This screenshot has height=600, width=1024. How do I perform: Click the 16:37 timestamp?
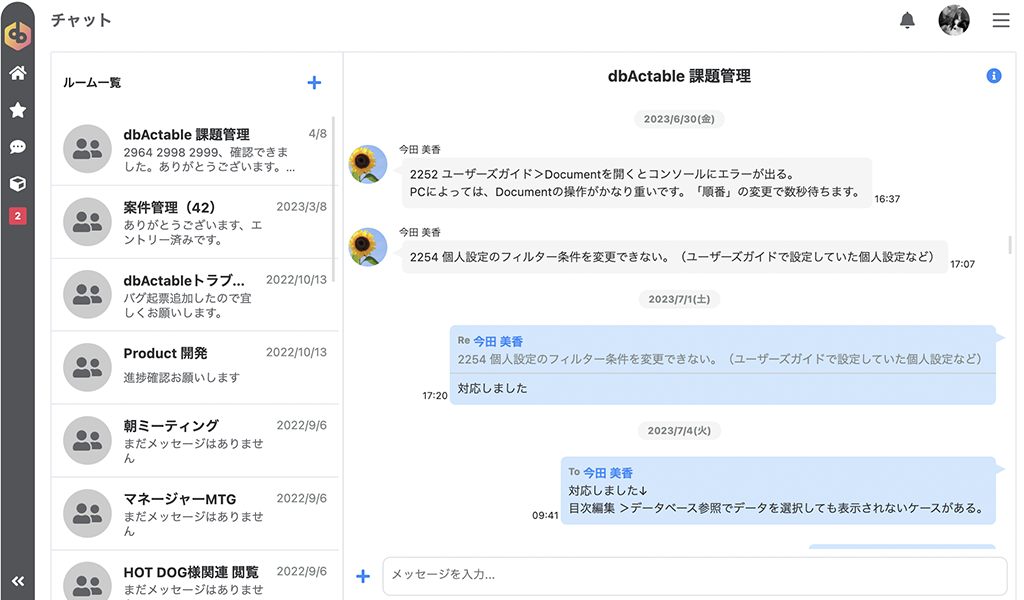(x=888, y=199)
